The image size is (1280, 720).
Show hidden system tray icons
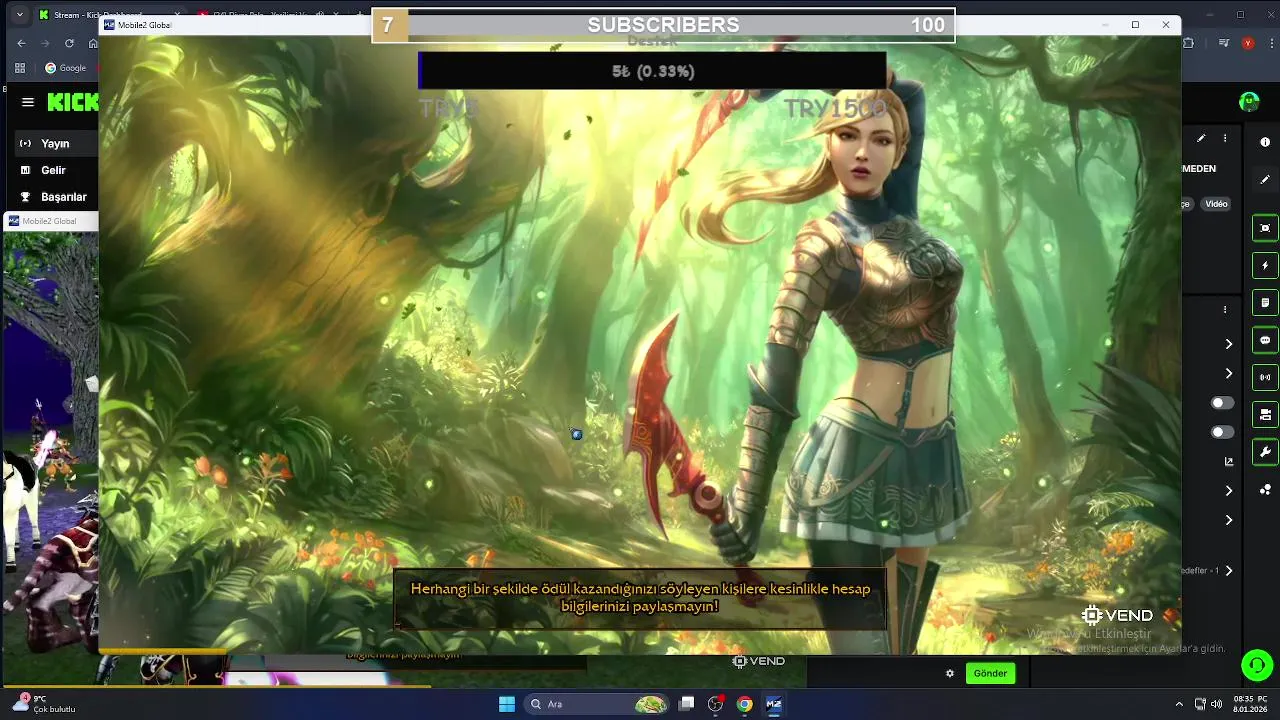coord(1179,704)
